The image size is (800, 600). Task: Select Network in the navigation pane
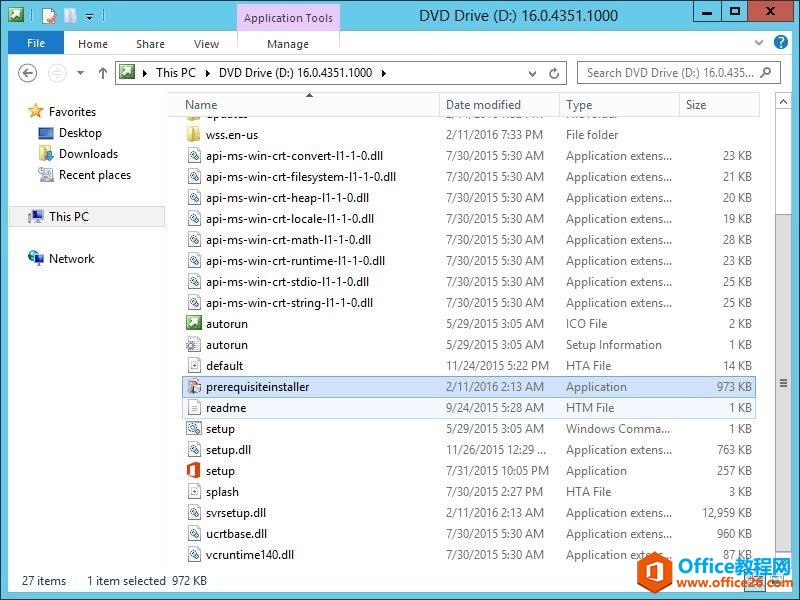pyautogui.click(x=71, y=259)
